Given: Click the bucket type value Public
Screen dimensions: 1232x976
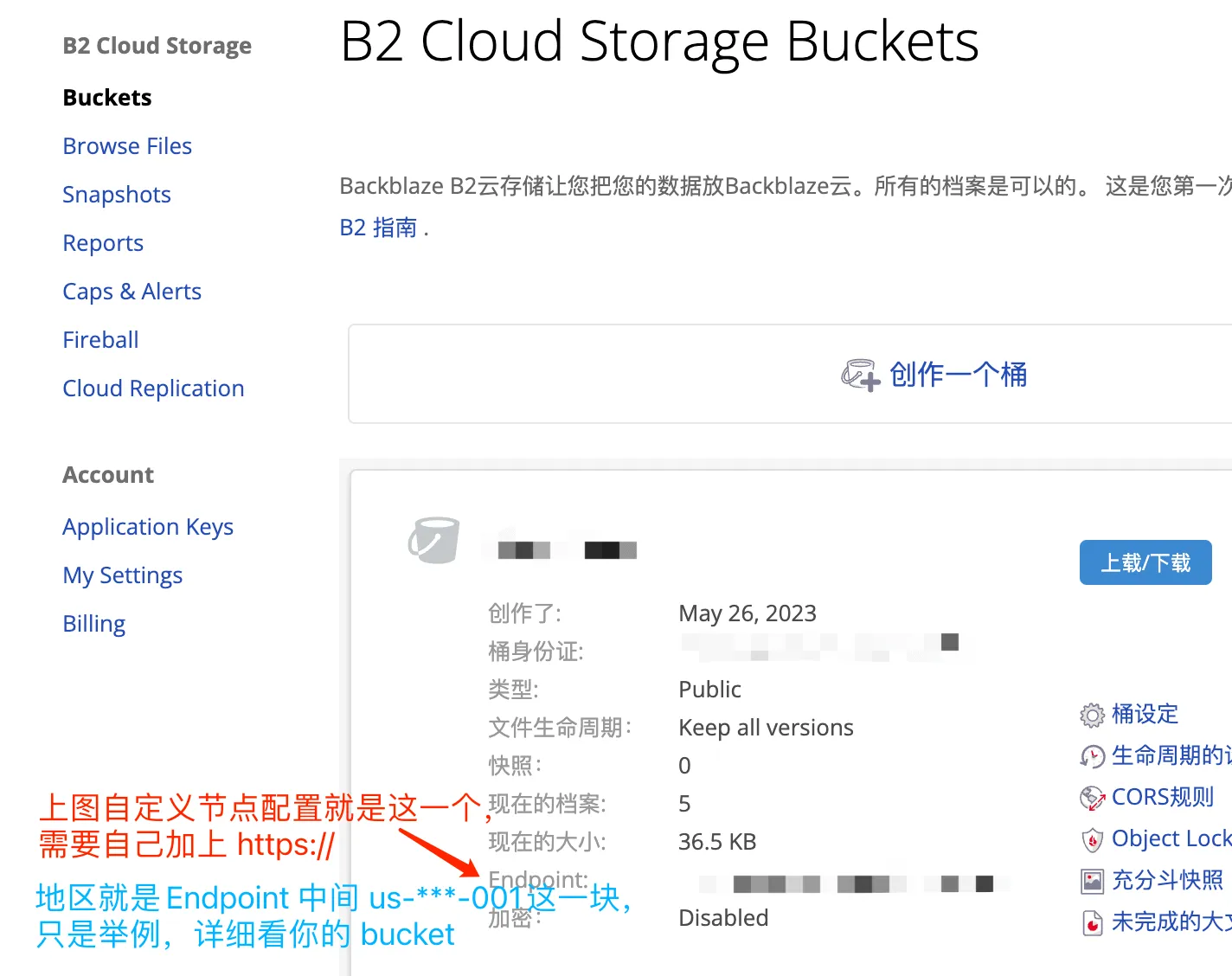Looking at the screenshot, I should point(709,690).
